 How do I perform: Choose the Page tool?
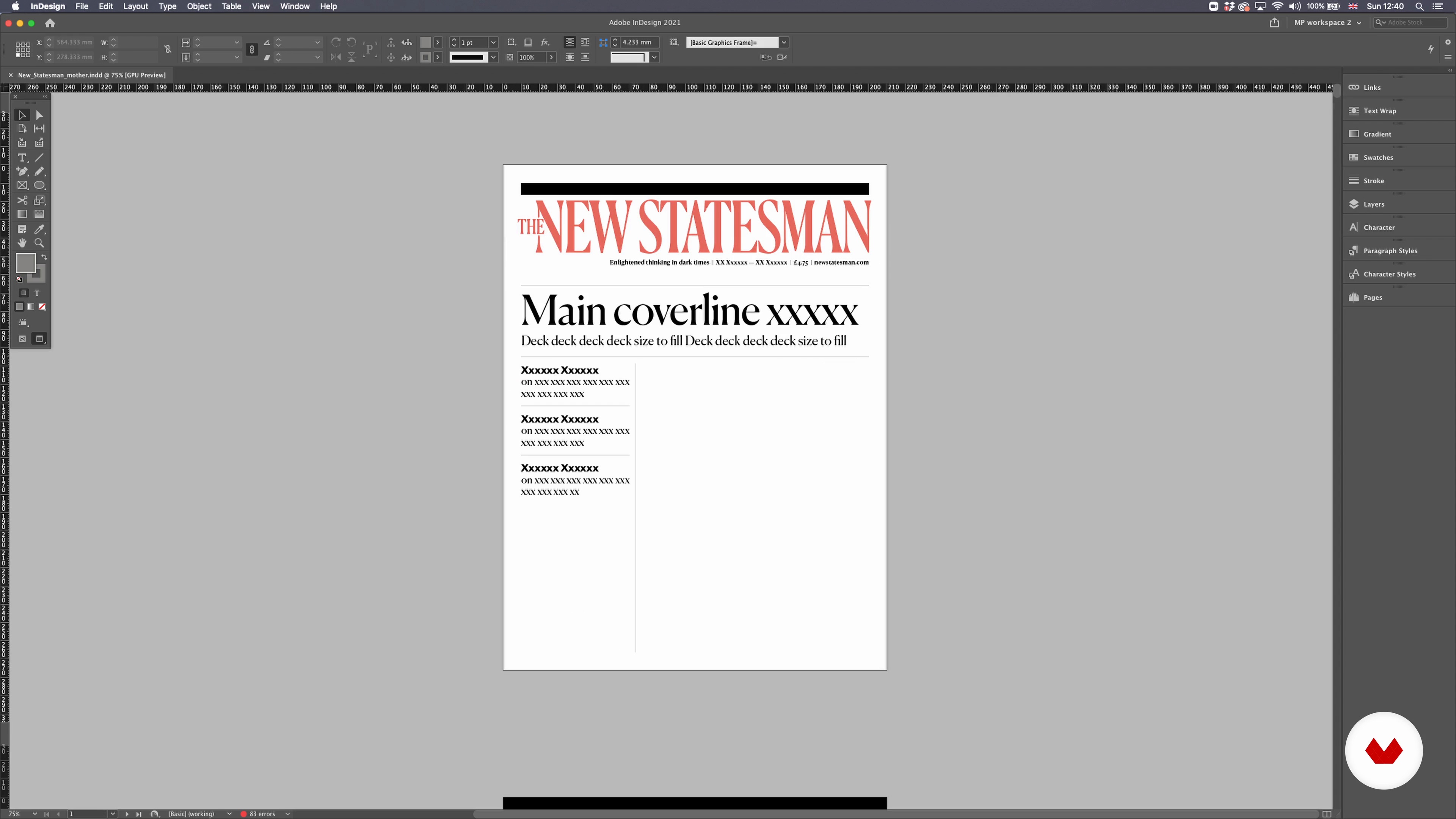[x=22, y=128]
